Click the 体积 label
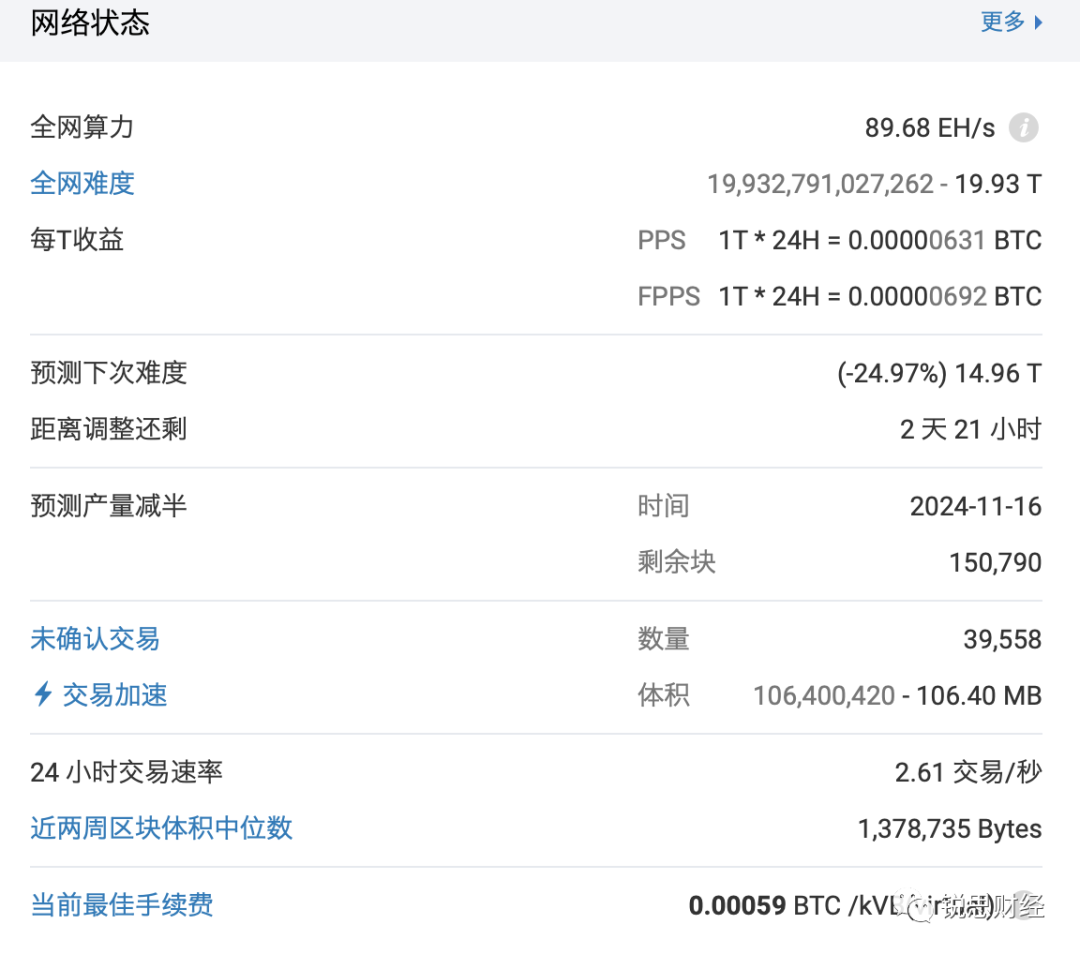 pos(663,695)
